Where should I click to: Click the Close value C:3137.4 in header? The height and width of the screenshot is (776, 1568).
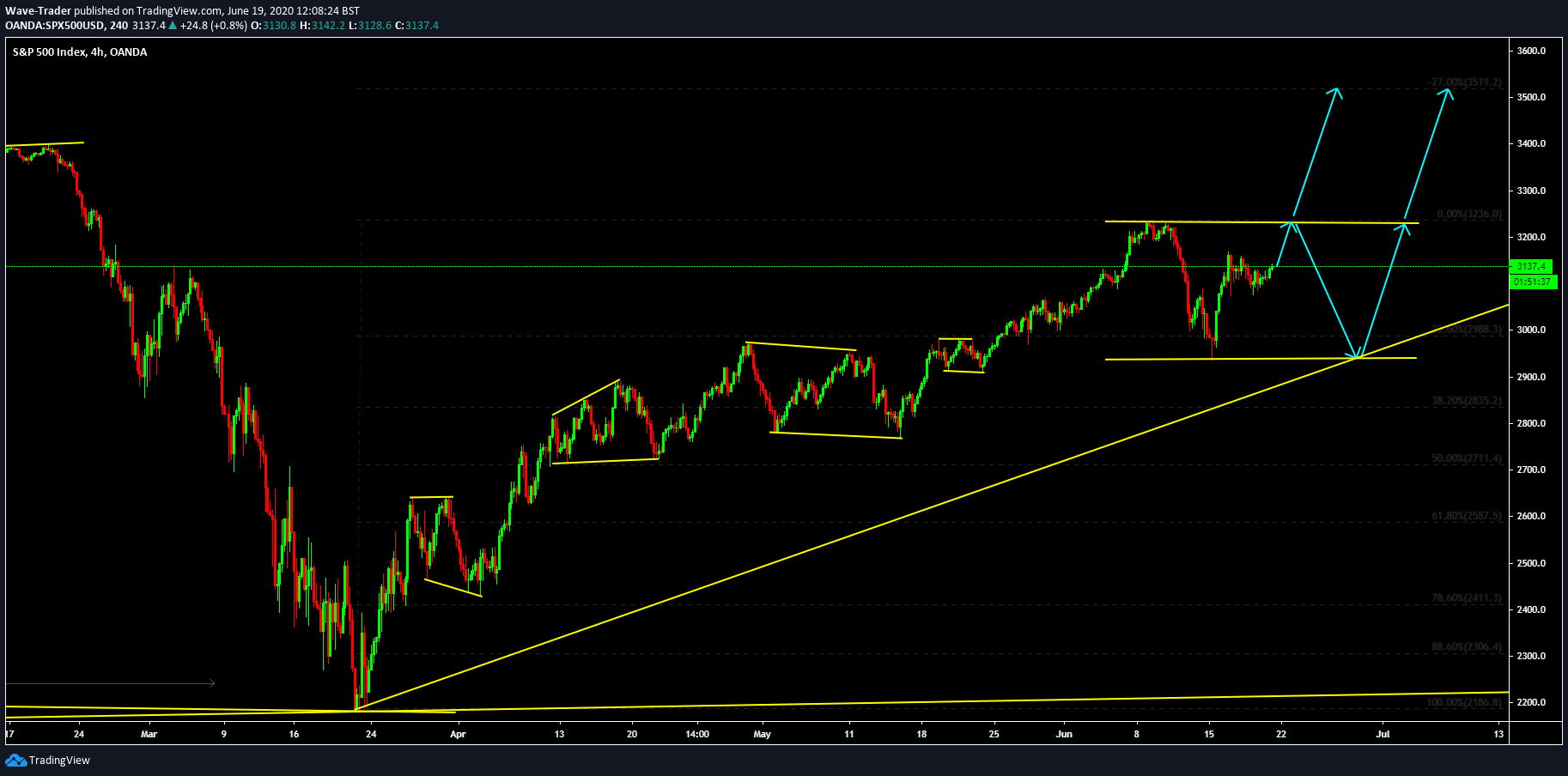coord(416,26)
